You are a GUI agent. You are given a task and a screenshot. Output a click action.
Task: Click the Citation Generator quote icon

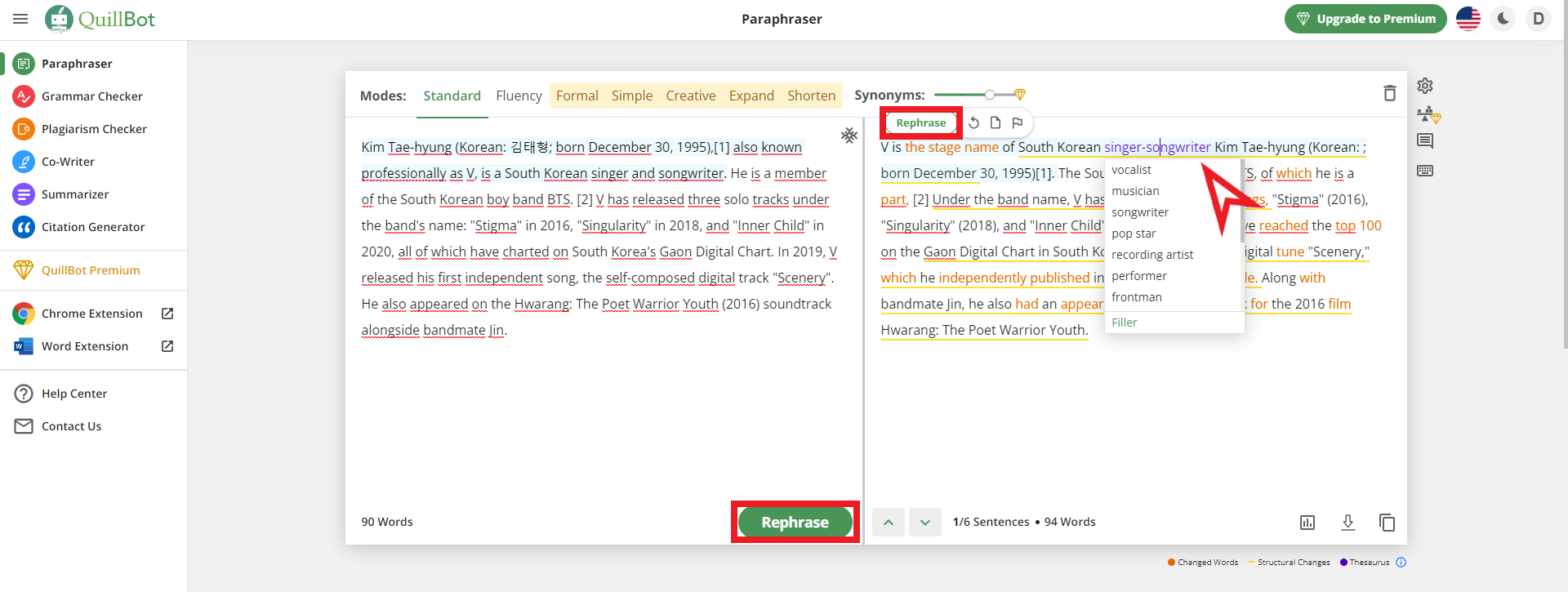pyautogui.click(x=24, y=227)
